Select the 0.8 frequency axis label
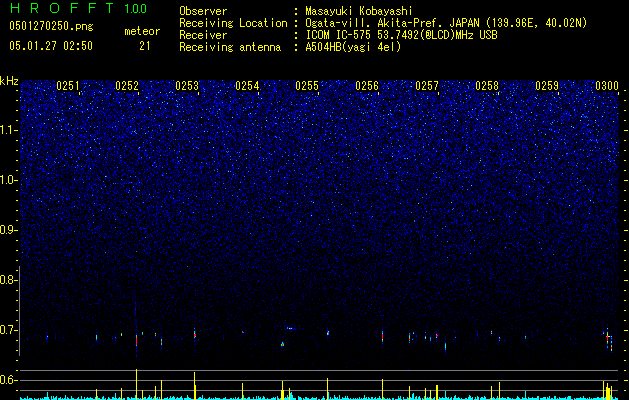This screenshot has width=629, height=400. pos(8,280)
